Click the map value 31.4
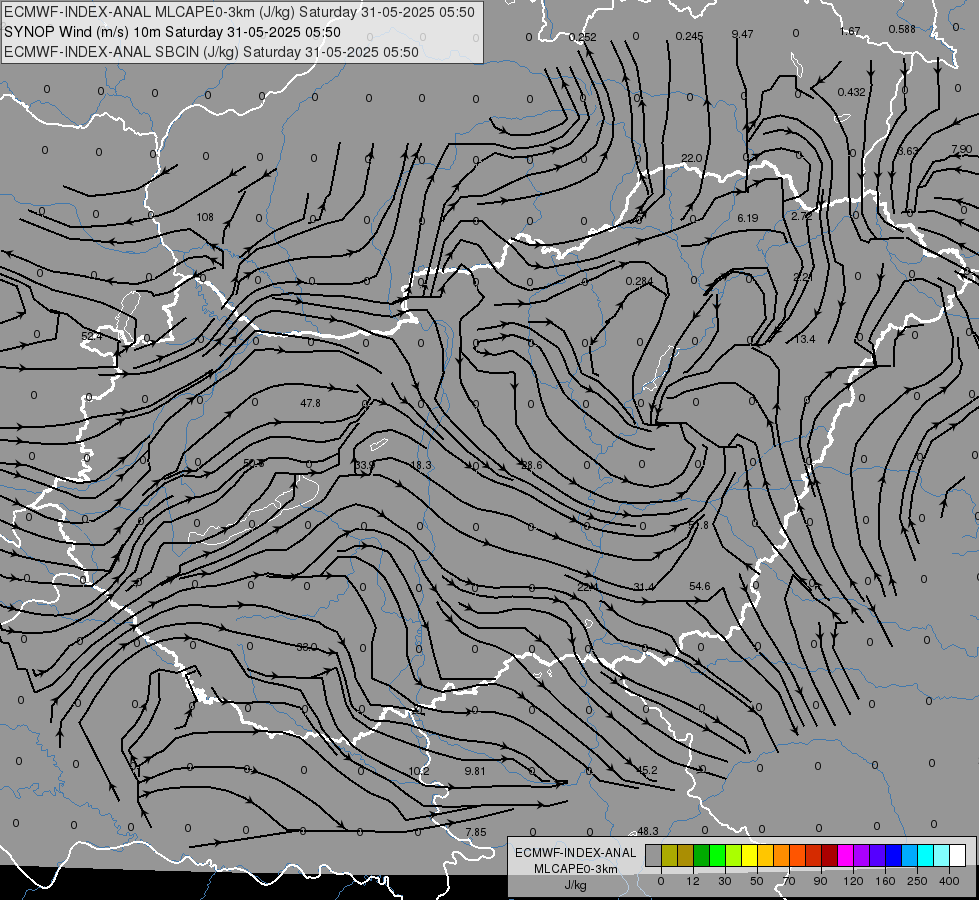This screenshot has height=900, width=979. tap(644, 587)
